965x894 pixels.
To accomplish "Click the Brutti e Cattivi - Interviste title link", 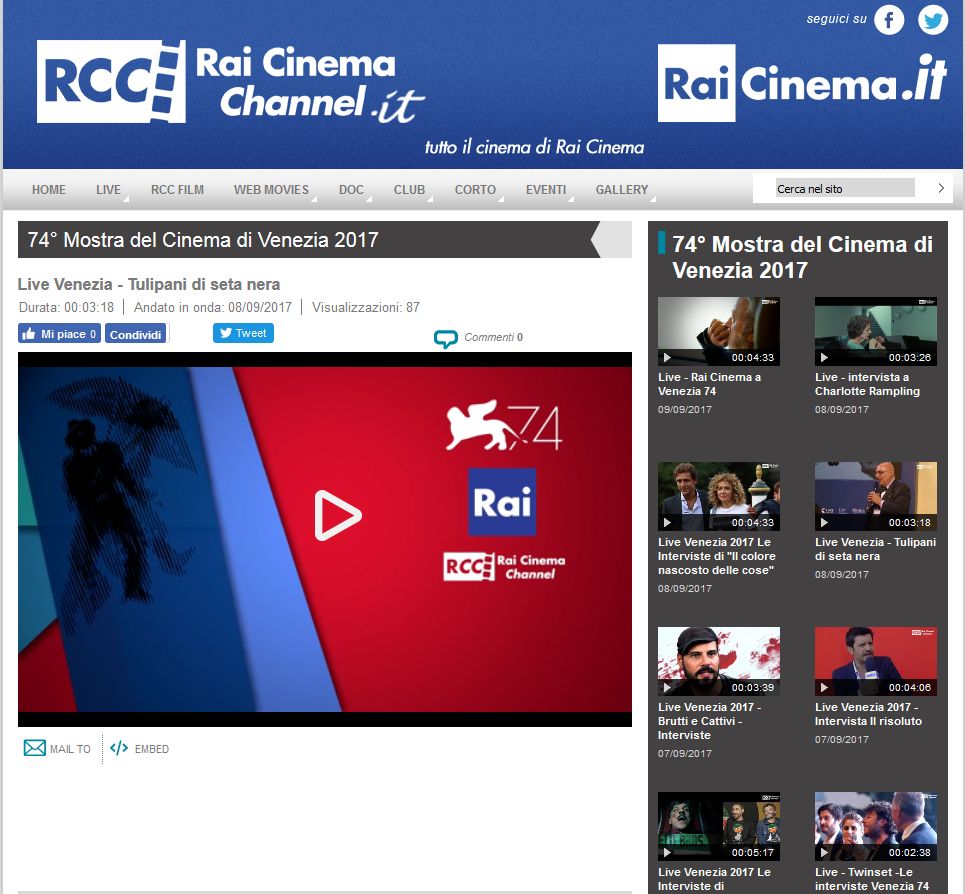I will click(x=710, y=721).
